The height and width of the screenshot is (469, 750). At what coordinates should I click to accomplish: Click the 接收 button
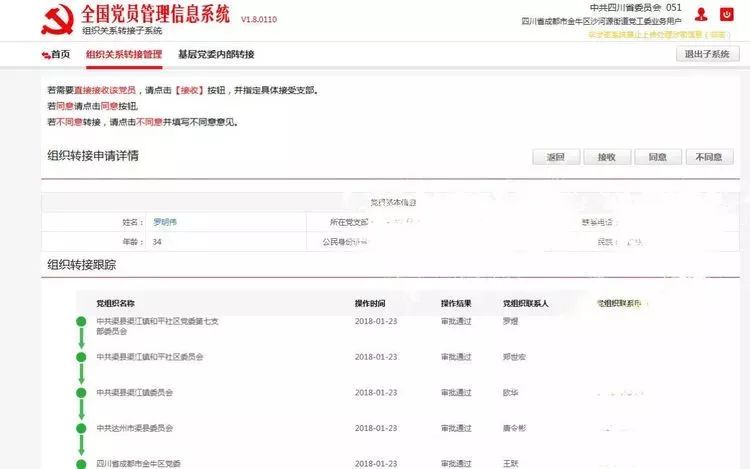607,157
